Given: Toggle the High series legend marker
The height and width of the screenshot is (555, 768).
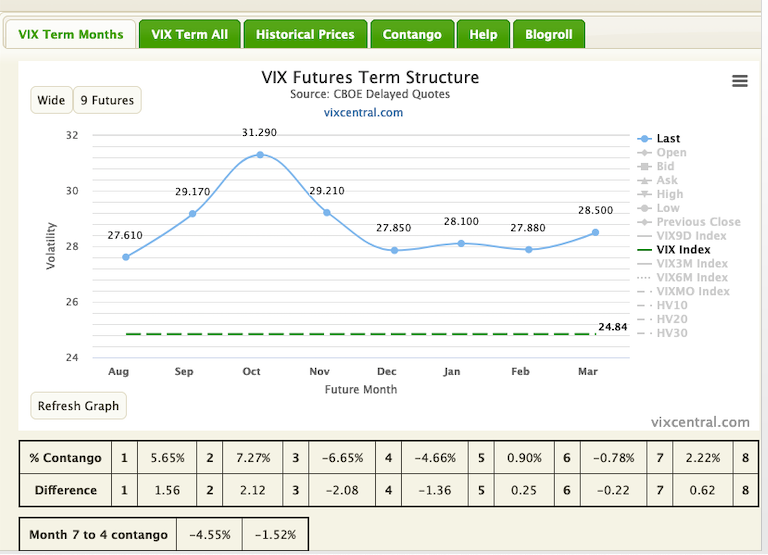Looking at the screenshot, I should (x=645, y=194).
